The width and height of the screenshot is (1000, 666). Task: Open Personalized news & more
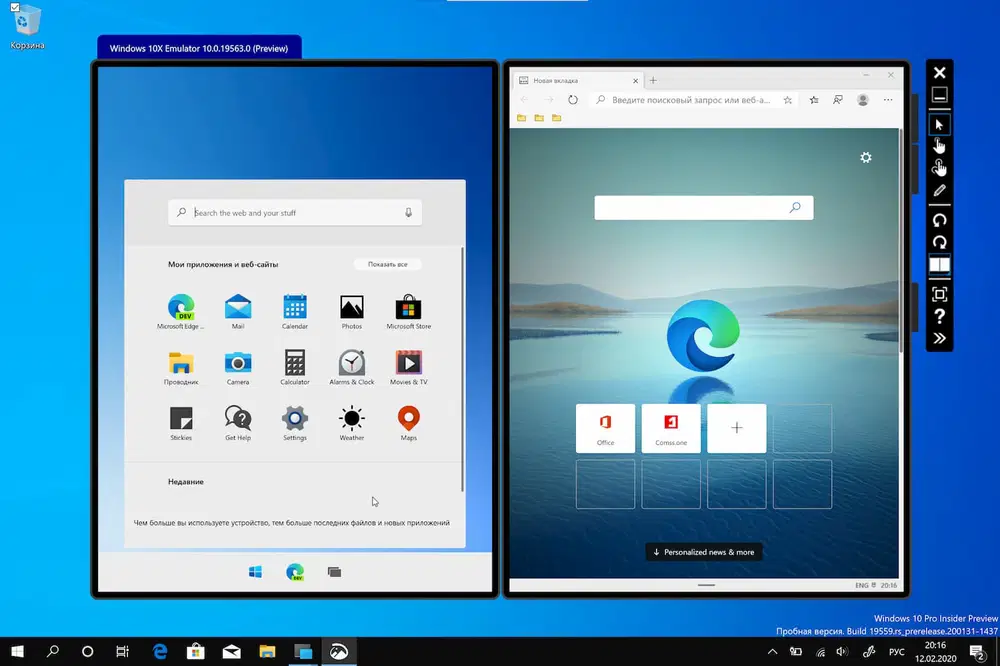(x=704, y=551)
